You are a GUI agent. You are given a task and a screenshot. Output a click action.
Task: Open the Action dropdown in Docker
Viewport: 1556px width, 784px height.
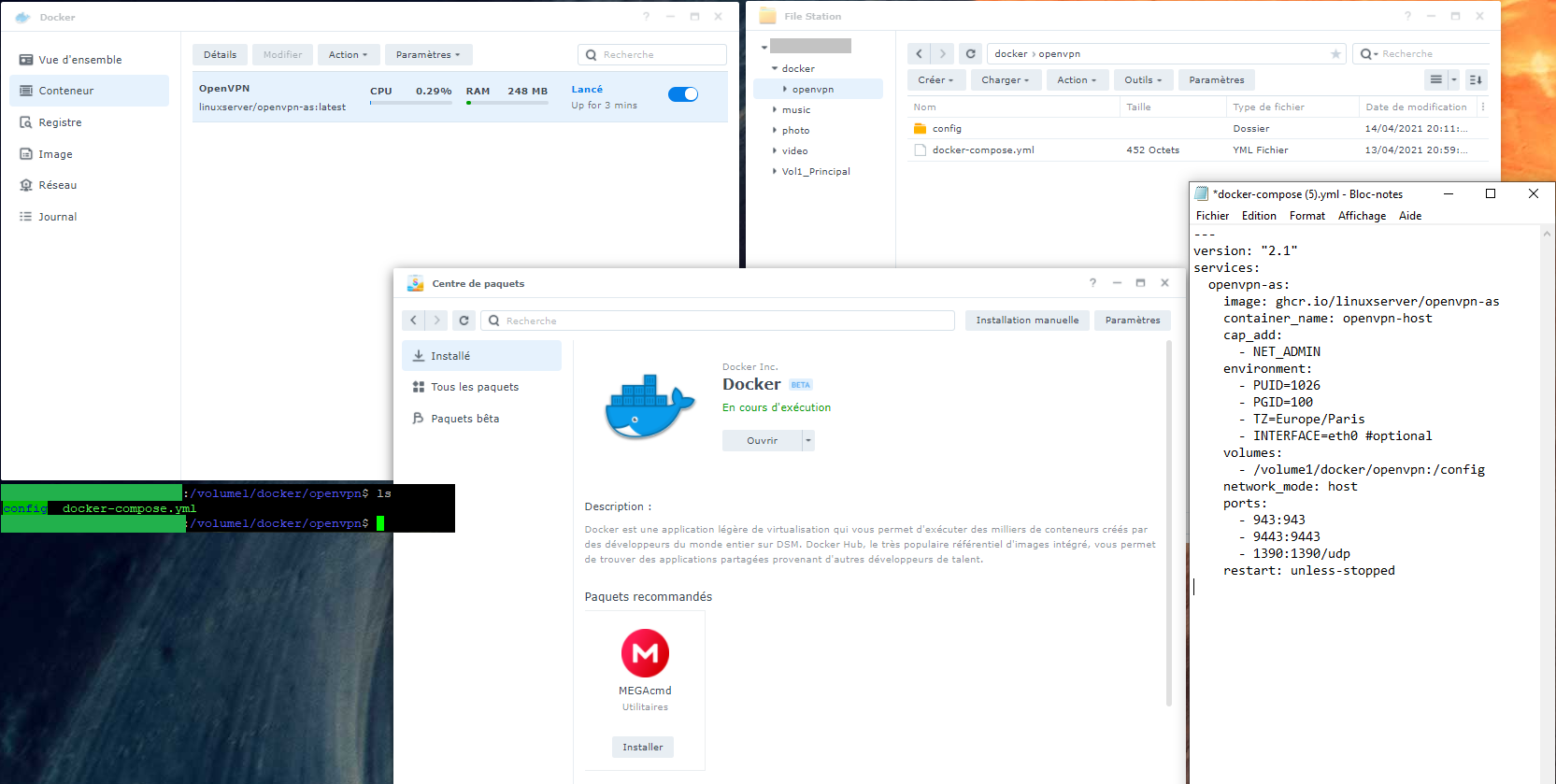coord(349,55)
